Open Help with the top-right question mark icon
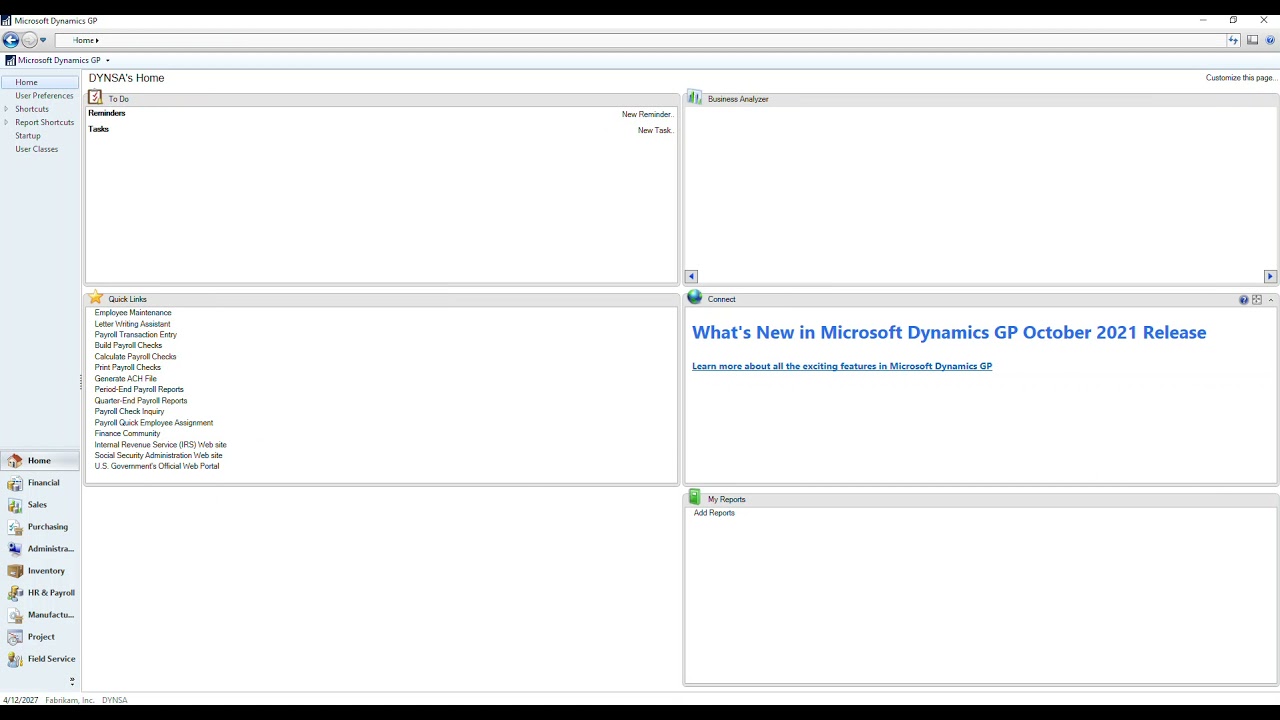The width and height of the screenshot is (1280, 720). pyautogui.click(x=1270, y=40)
